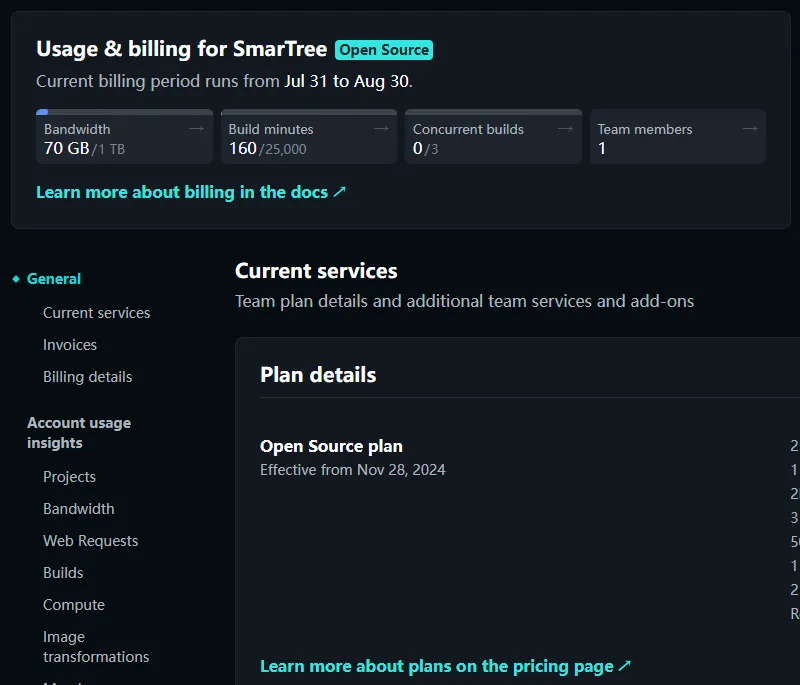Click the arrow icon on Build minutes card
The image size is (800, 685).
pos(381,129)
